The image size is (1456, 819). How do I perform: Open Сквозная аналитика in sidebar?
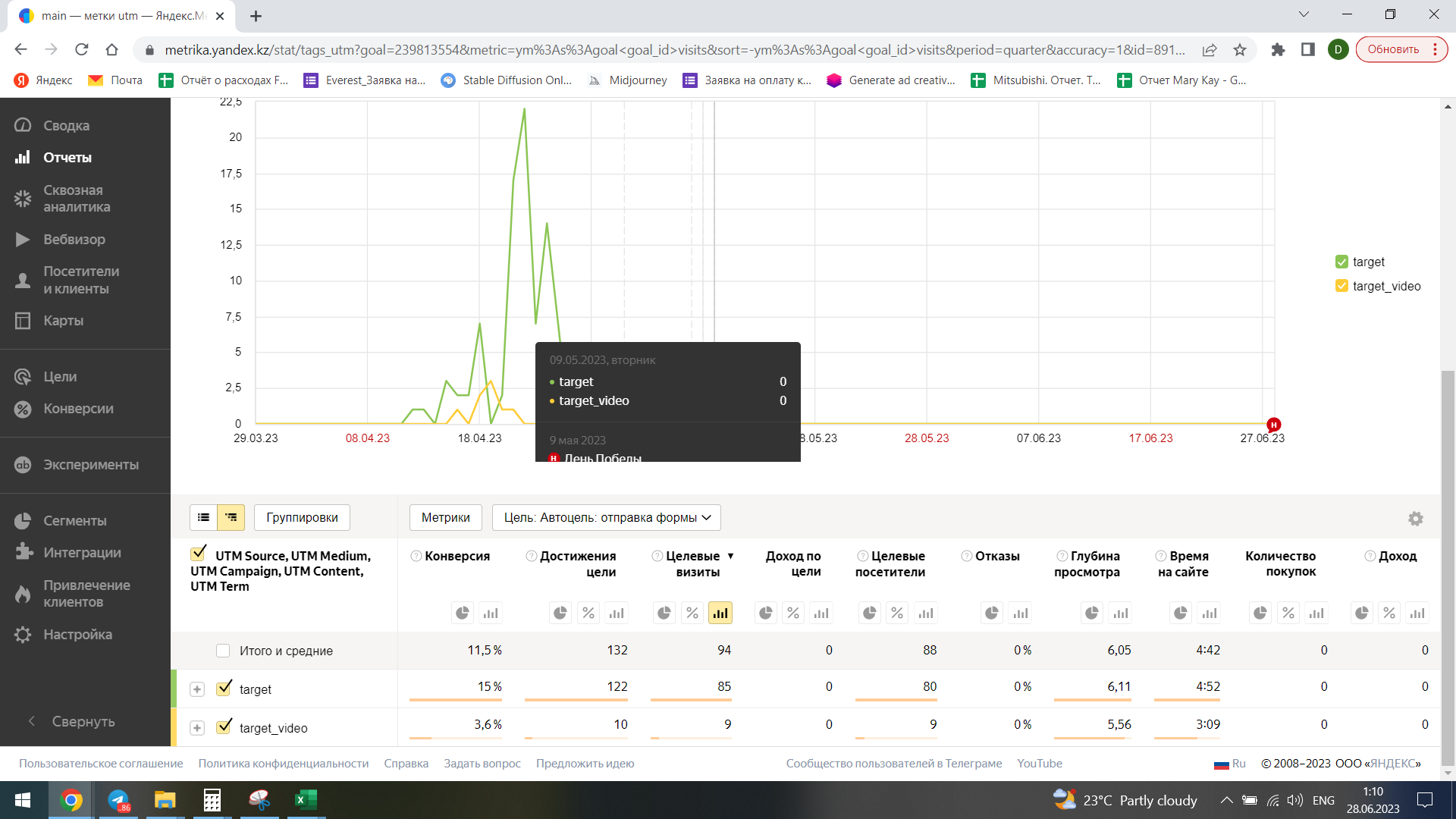[x=76, y=198]
